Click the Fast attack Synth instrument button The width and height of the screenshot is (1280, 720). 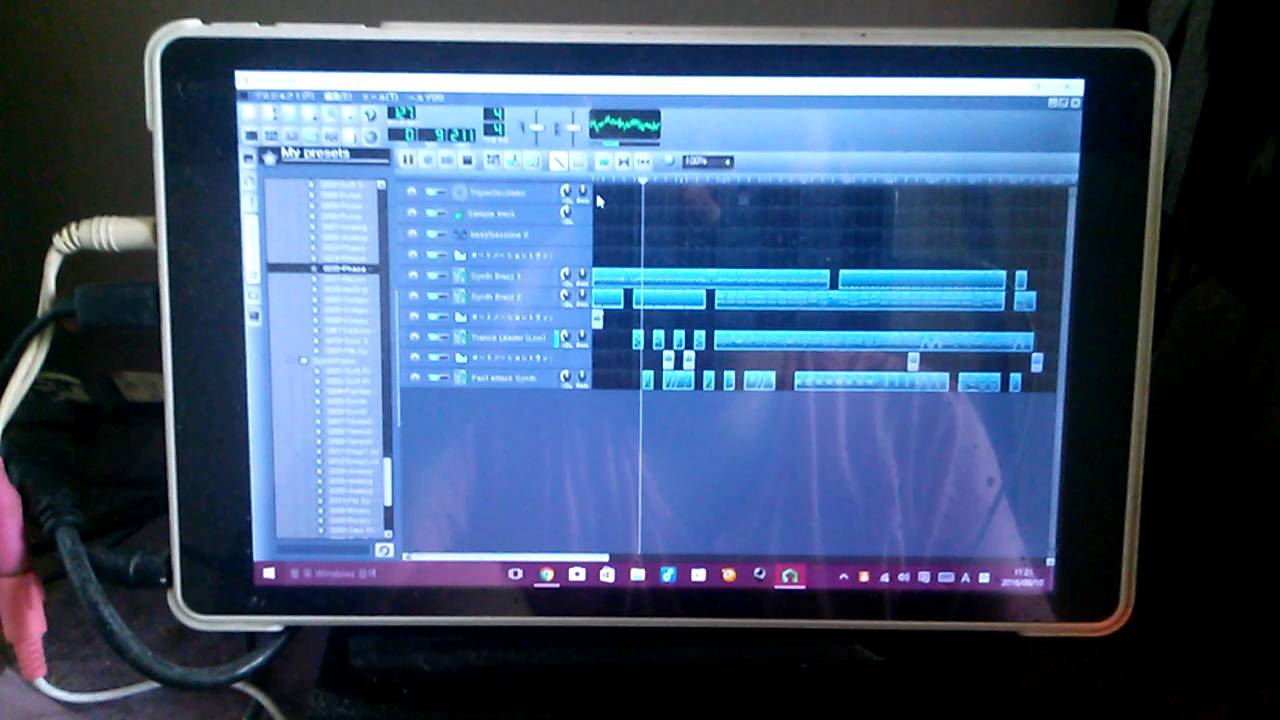pos(504,378)
